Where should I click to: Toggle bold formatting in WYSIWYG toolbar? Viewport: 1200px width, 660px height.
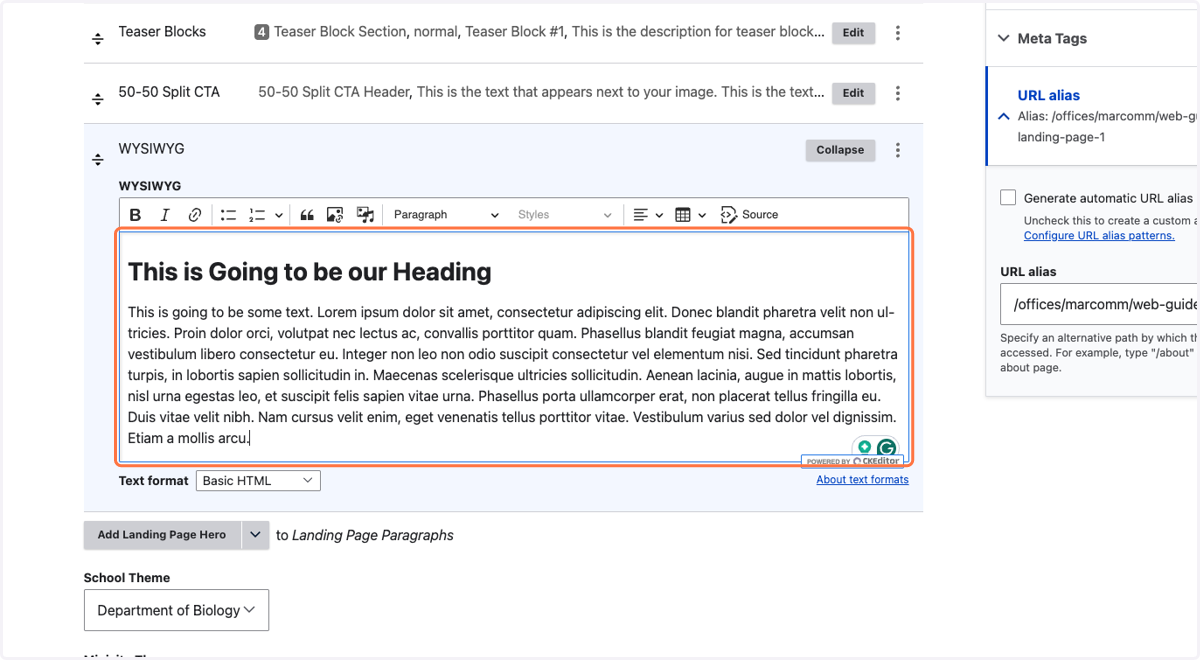136,215
